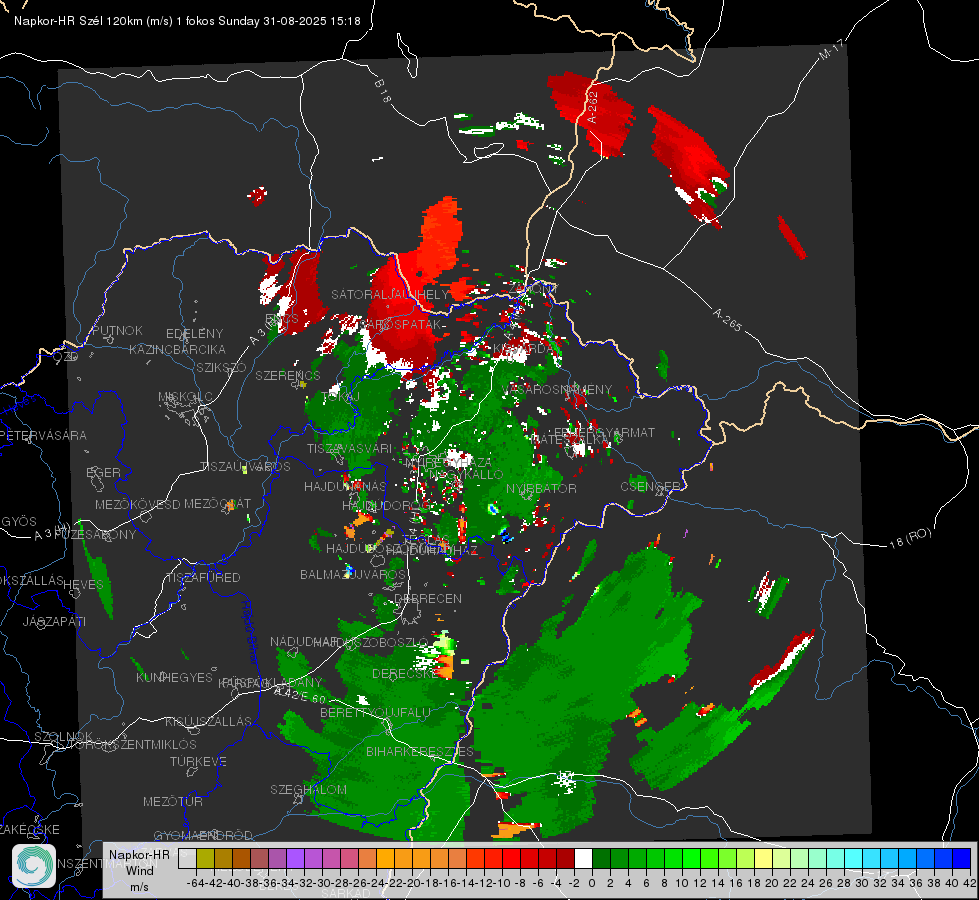The height and width of the screenshot is (900, 979).
Task: Click the HAJDÚNÁNÁS town label
Action: point(345,487)
